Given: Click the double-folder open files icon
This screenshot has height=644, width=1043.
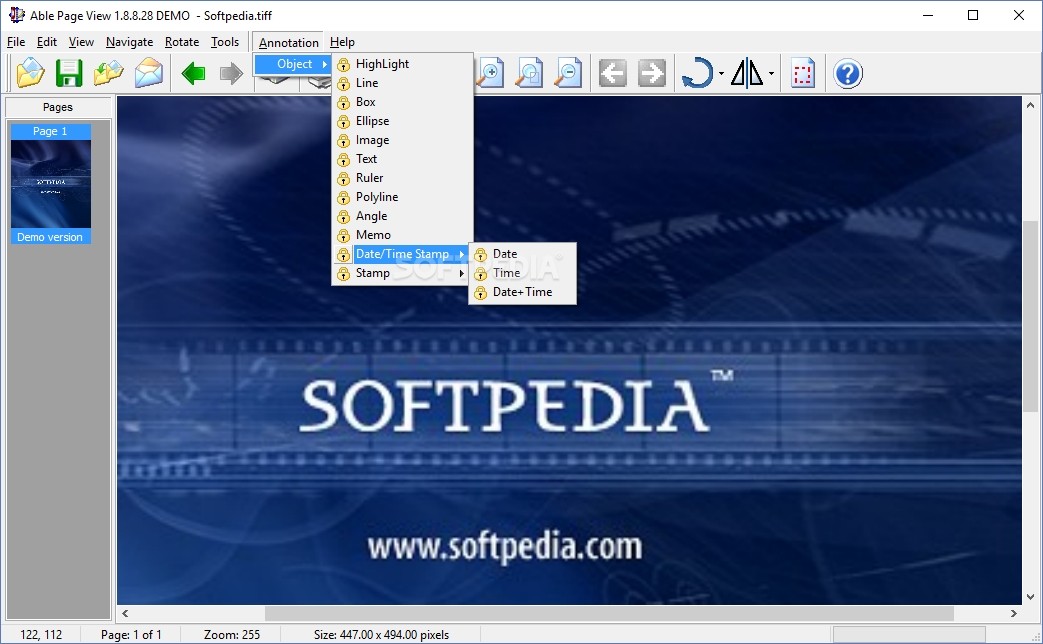Looking at the screenshot, I should [108, 73].
